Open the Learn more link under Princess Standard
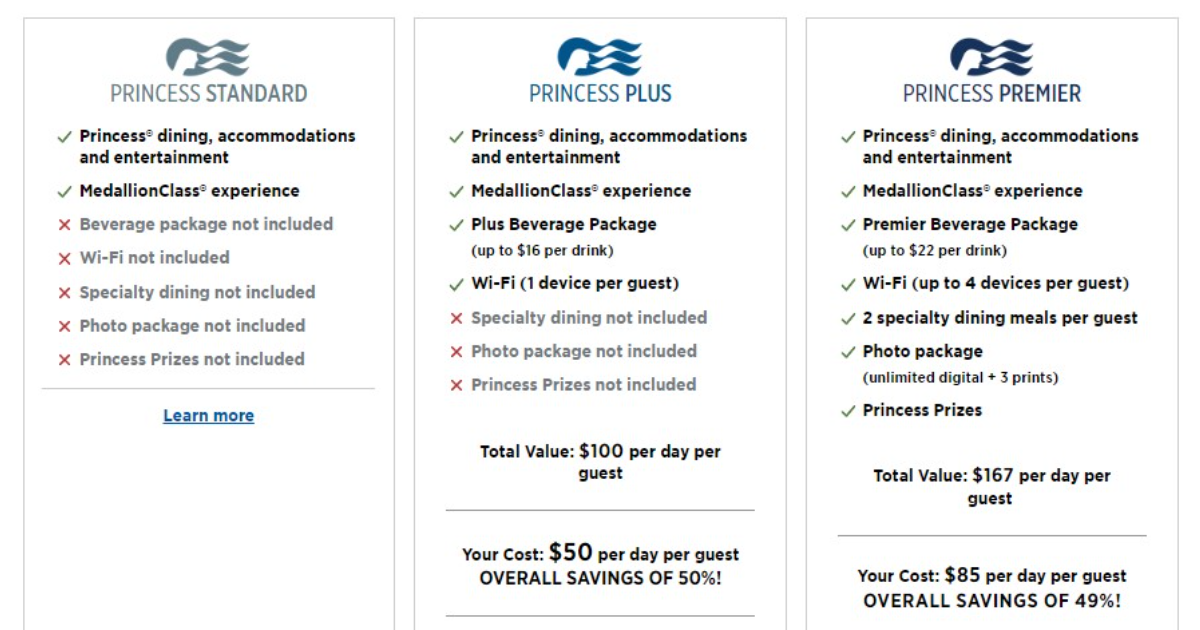Viewport: 1200px width, 630px height. (208, 415)
